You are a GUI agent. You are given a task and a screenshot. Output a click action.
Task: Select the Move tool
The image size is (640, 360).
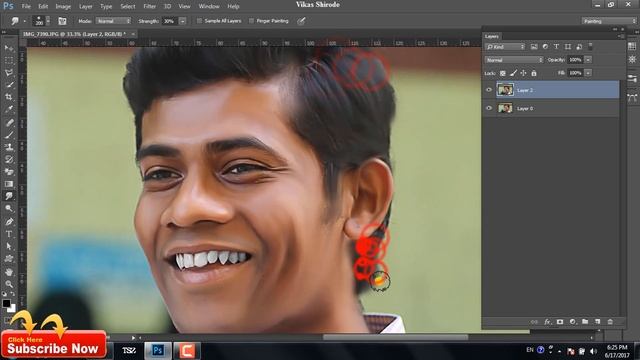coord(9,48)
